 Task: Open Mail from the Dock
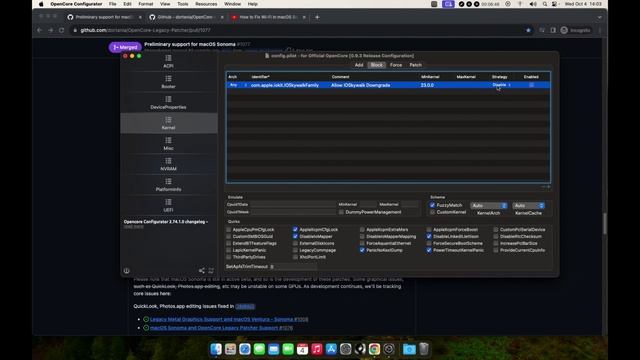tap(273, 349)
